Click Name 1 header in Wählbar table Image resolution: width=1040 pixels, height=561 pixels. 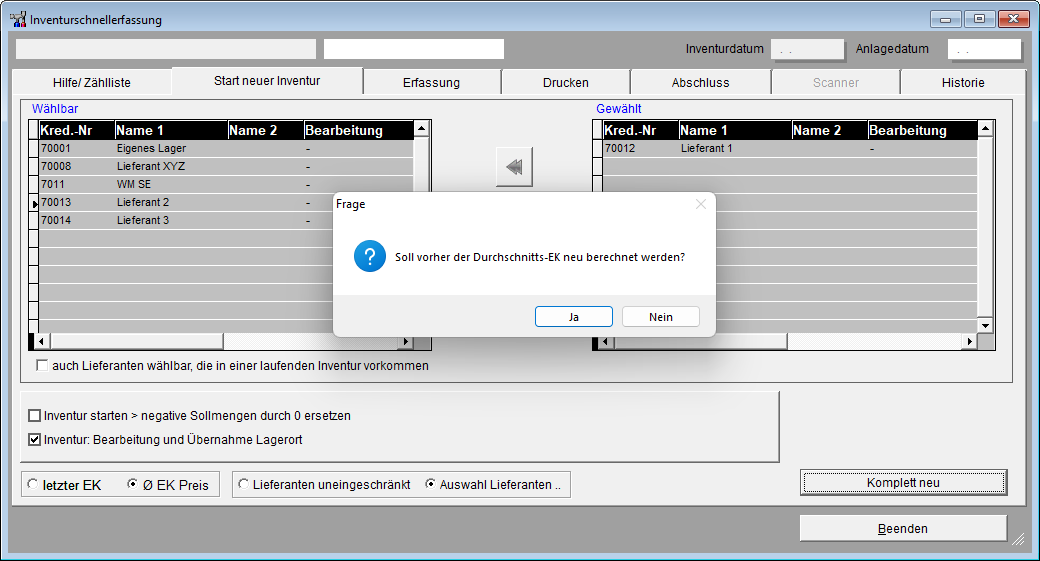170,130
